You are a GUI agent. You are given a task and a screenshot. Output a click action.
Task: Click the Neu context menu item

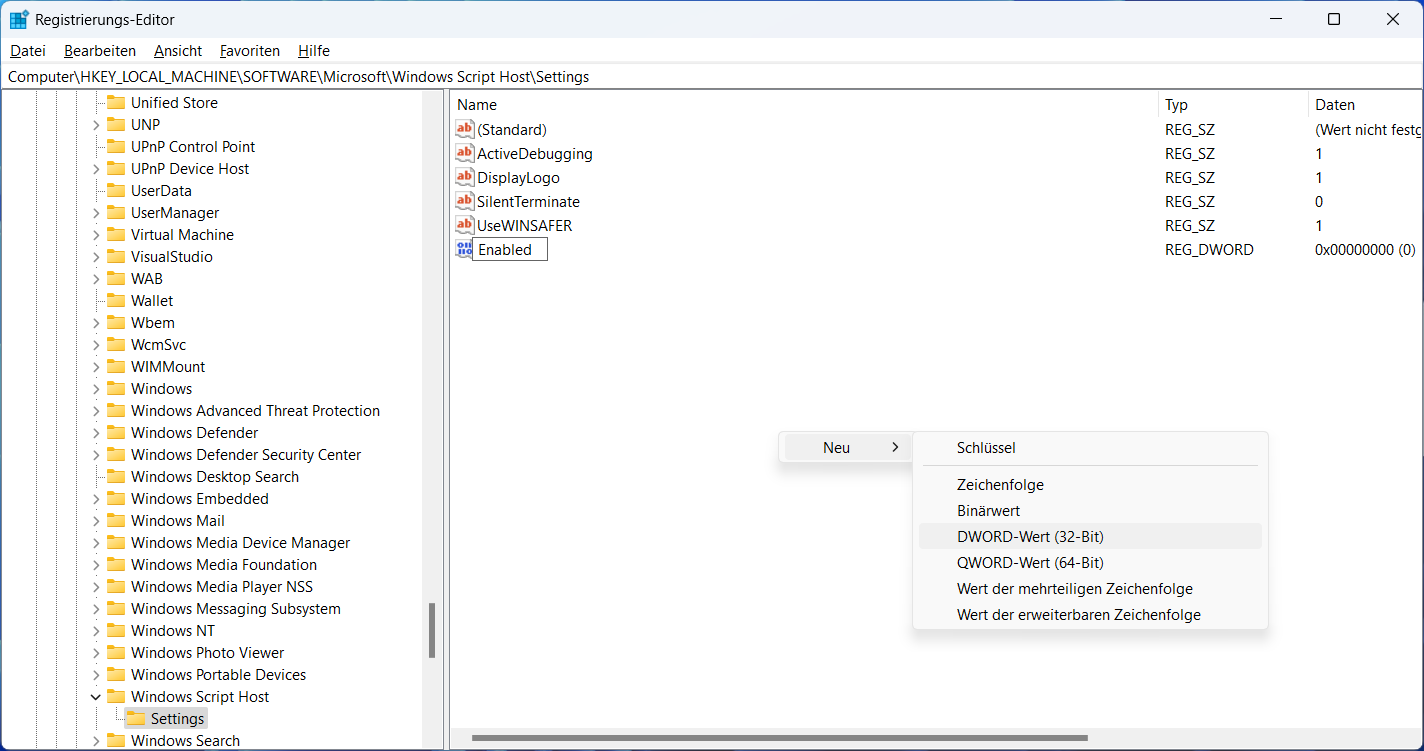tap(846, 448)
